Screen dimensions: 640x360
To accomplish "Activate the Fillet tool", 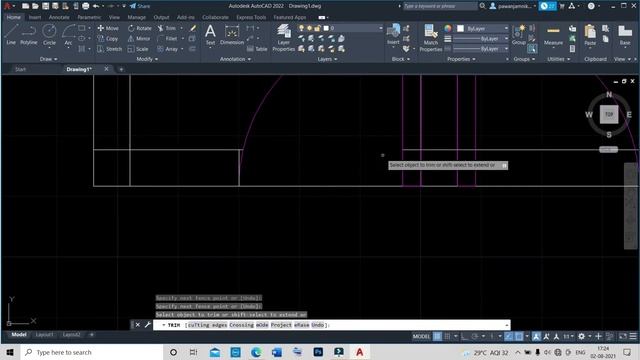I will click(x=168, y=38).
